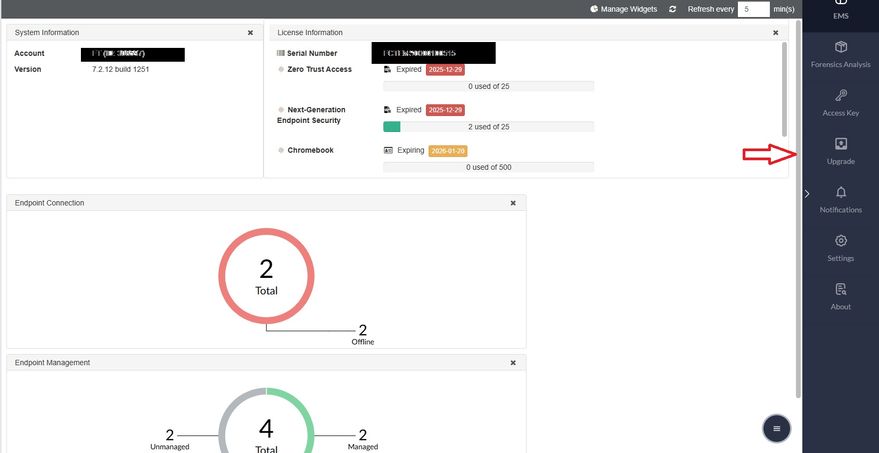Open the About page
Viewport: 879px width, 453px height.
click(x=840, y=297)
